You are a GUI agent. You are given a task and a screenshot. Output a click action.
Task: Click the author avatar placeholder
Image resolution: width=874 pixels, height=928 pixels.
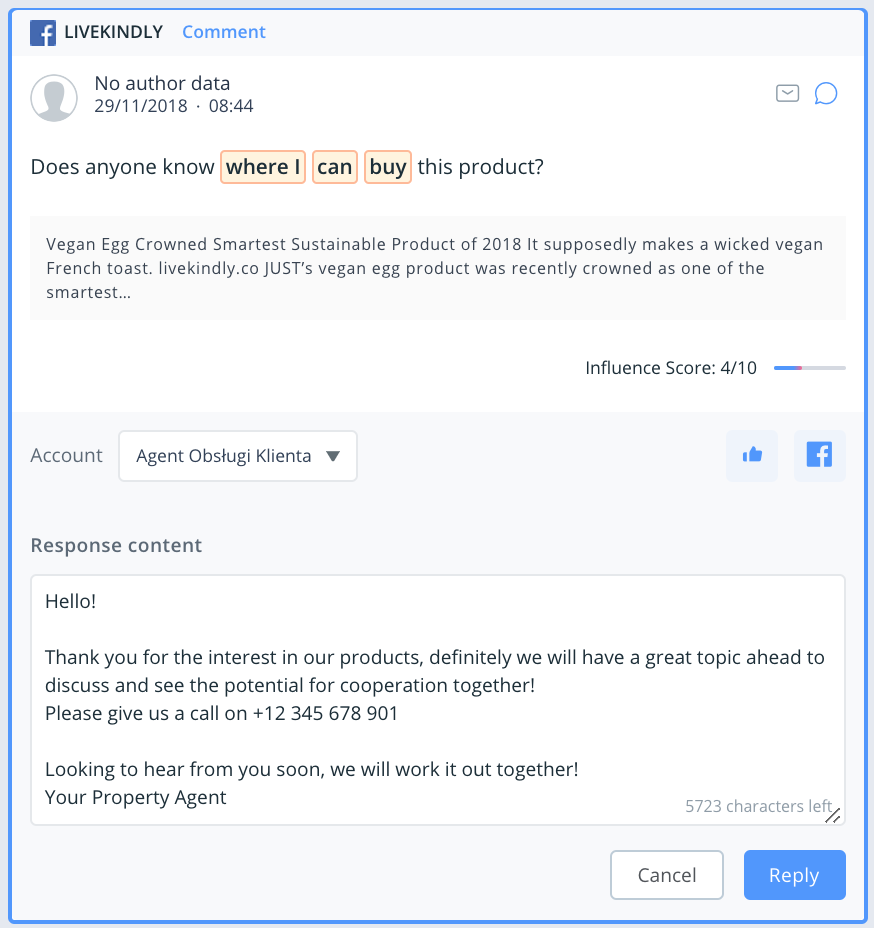55,97
